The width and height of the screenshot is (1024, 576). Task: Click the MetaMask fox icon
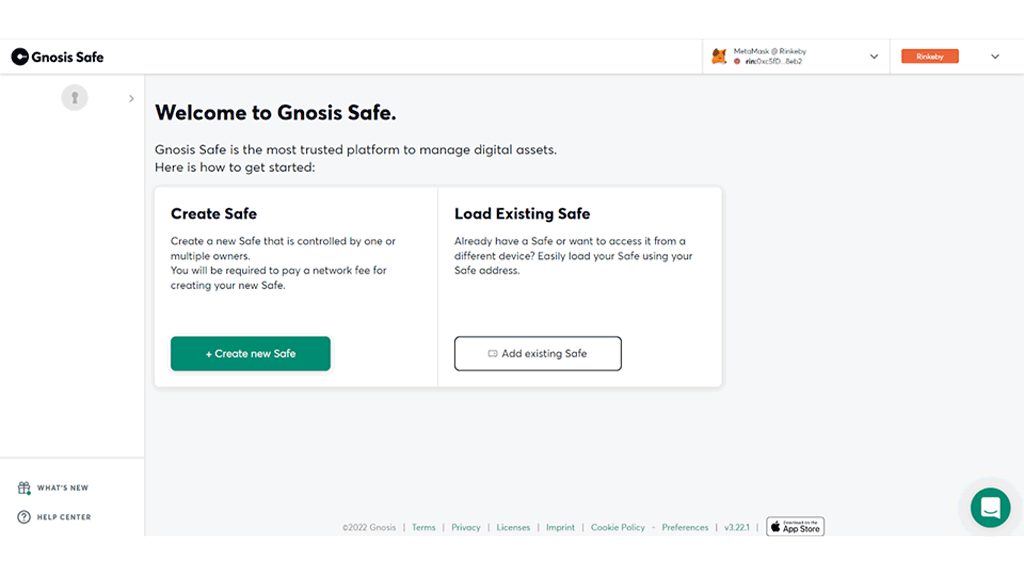click(719, 56)
